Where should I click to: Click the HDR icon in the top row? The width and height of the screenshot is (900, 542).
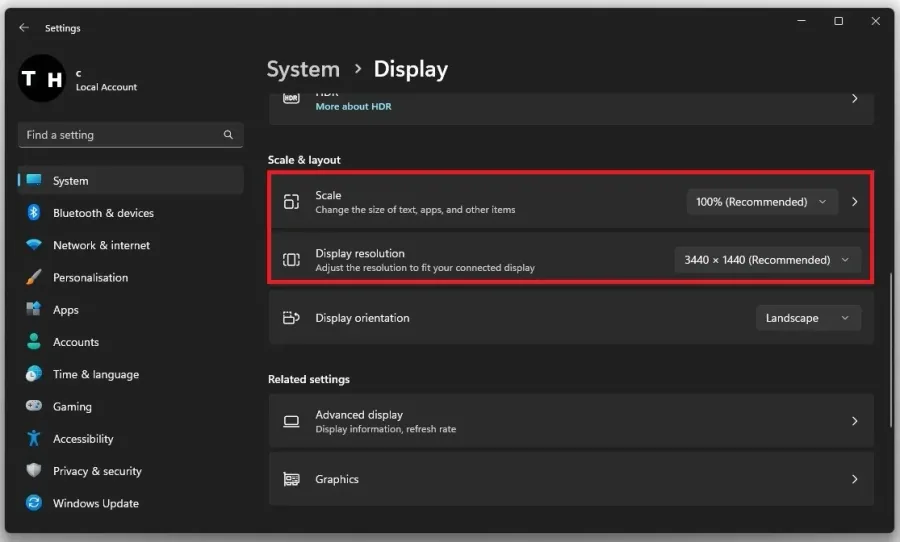click(x=291, y=98)
